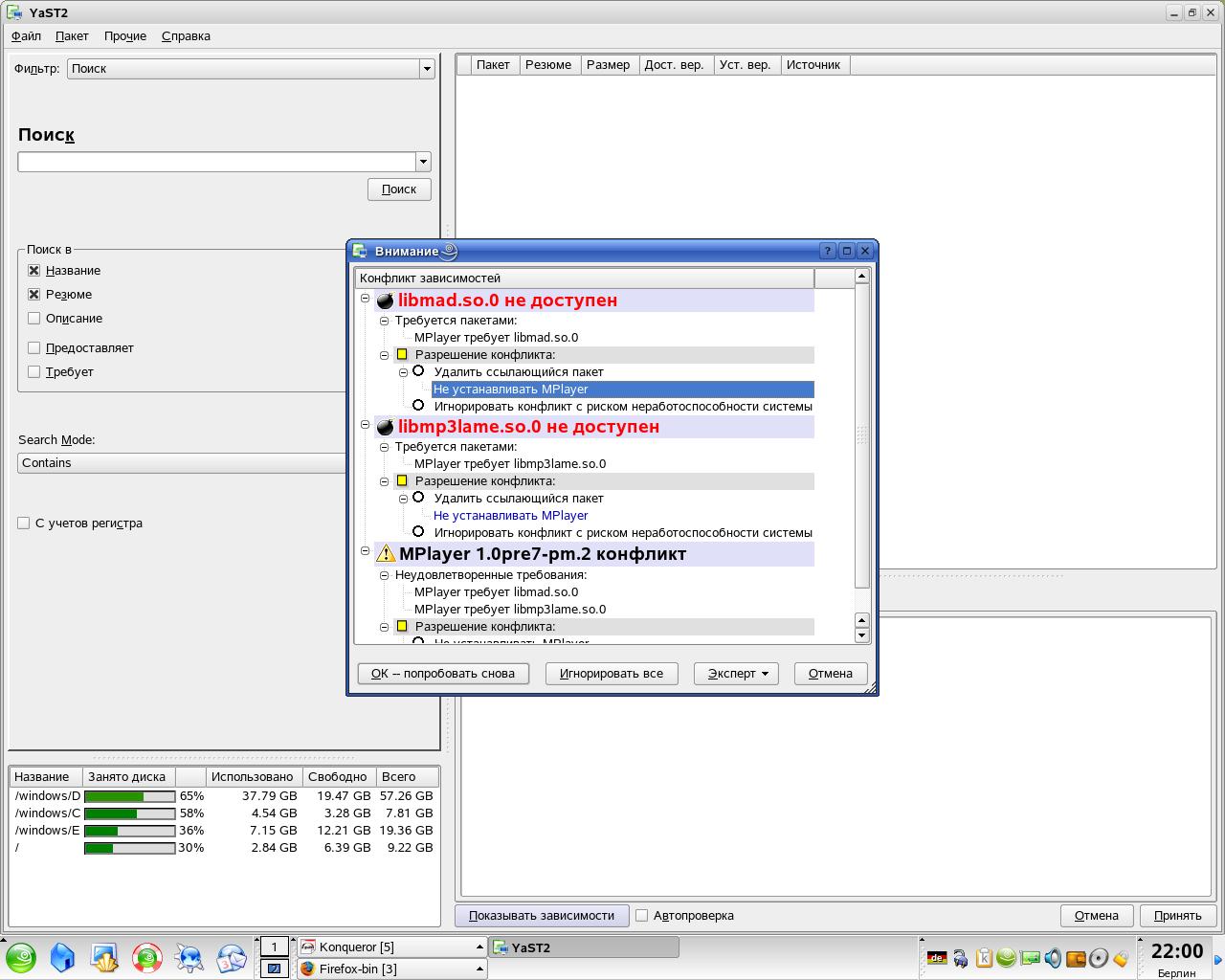Click the speaker volume tray icon
This screenshot has height=980, width=1225.
[x=1053, y=957]
